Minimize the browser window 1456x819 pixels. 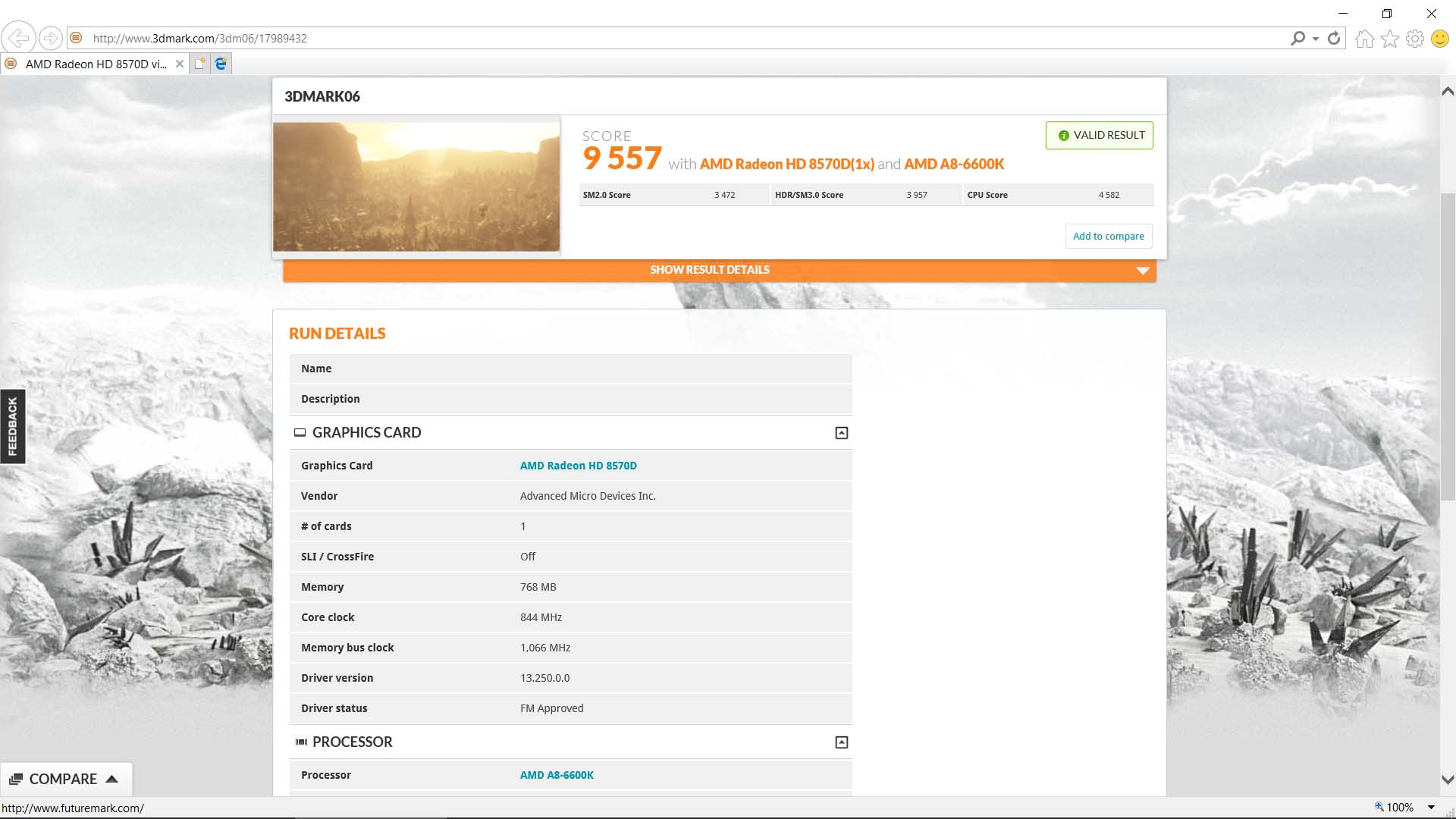pyautogui.click(x=1343, y=14)
